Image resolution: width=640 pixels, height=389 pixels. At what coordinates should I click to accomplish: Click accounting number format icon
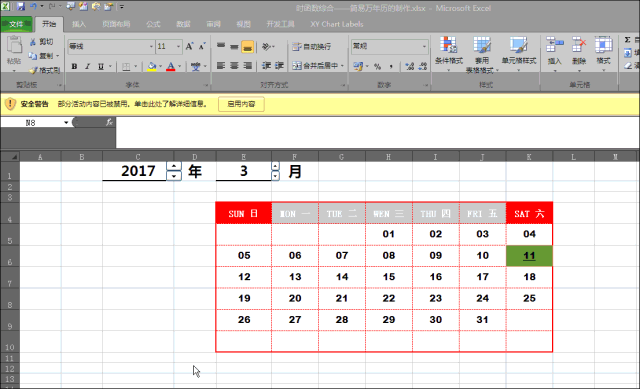(x=358, y=66)
